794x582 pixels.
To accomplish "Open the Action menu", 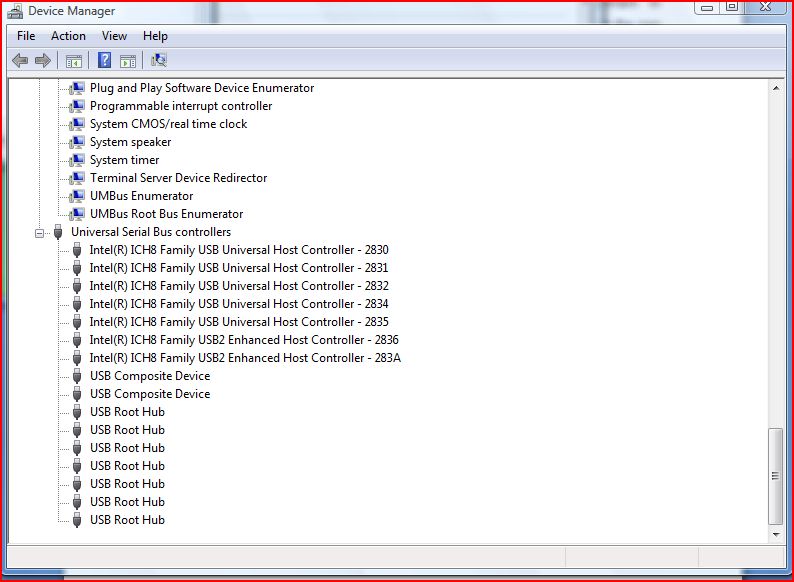I will pos(68,36).
